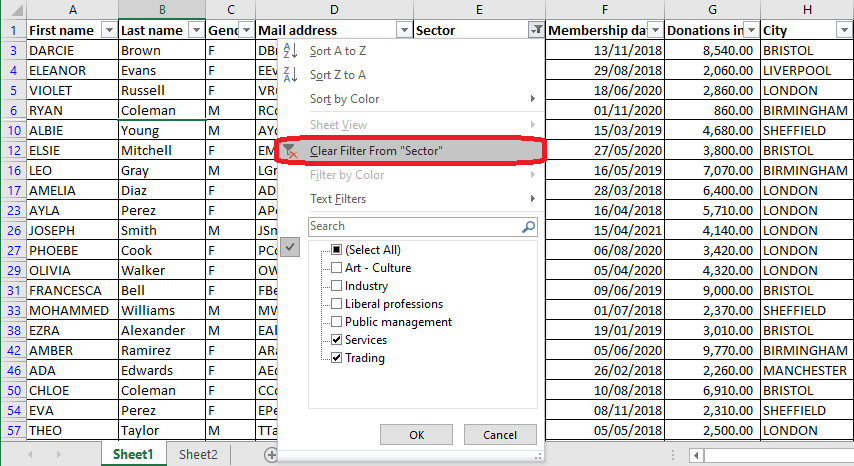
Task: Open the First name filter dropdown
Action: tap(109, 30)
